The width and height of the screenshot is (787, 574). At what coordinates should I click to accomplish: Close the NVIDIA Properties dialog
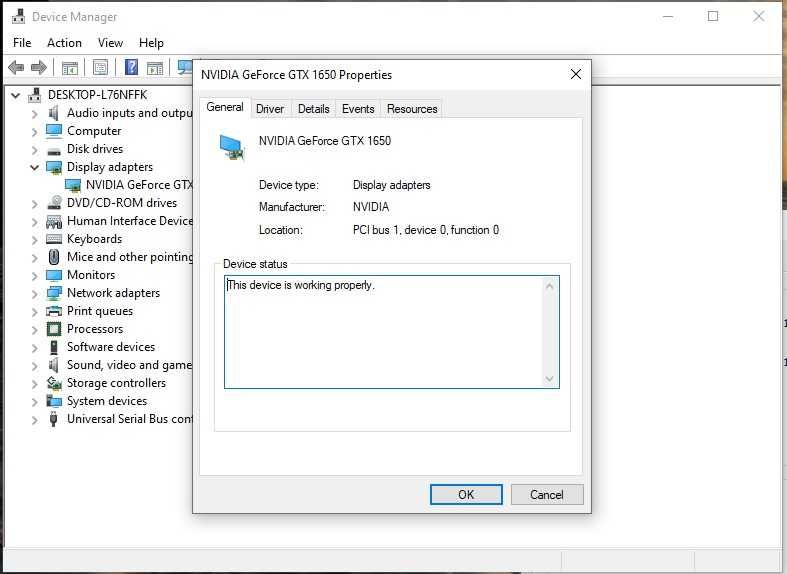[x=576, y=74]
